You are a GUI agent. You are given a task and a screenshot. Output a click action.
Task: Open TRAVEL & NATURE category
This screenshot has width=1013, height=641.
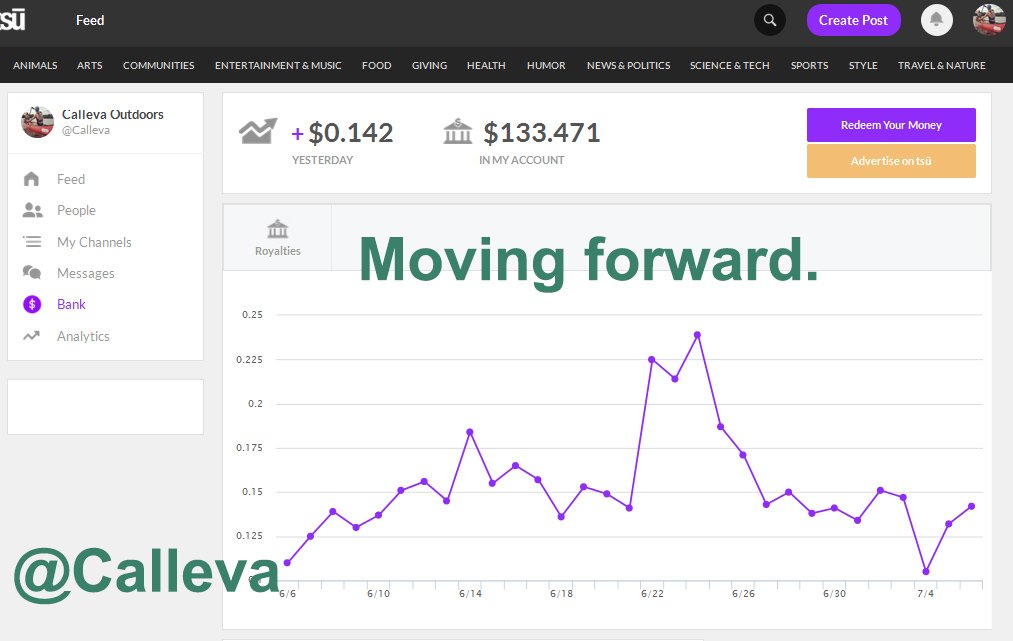click(941, 65)
